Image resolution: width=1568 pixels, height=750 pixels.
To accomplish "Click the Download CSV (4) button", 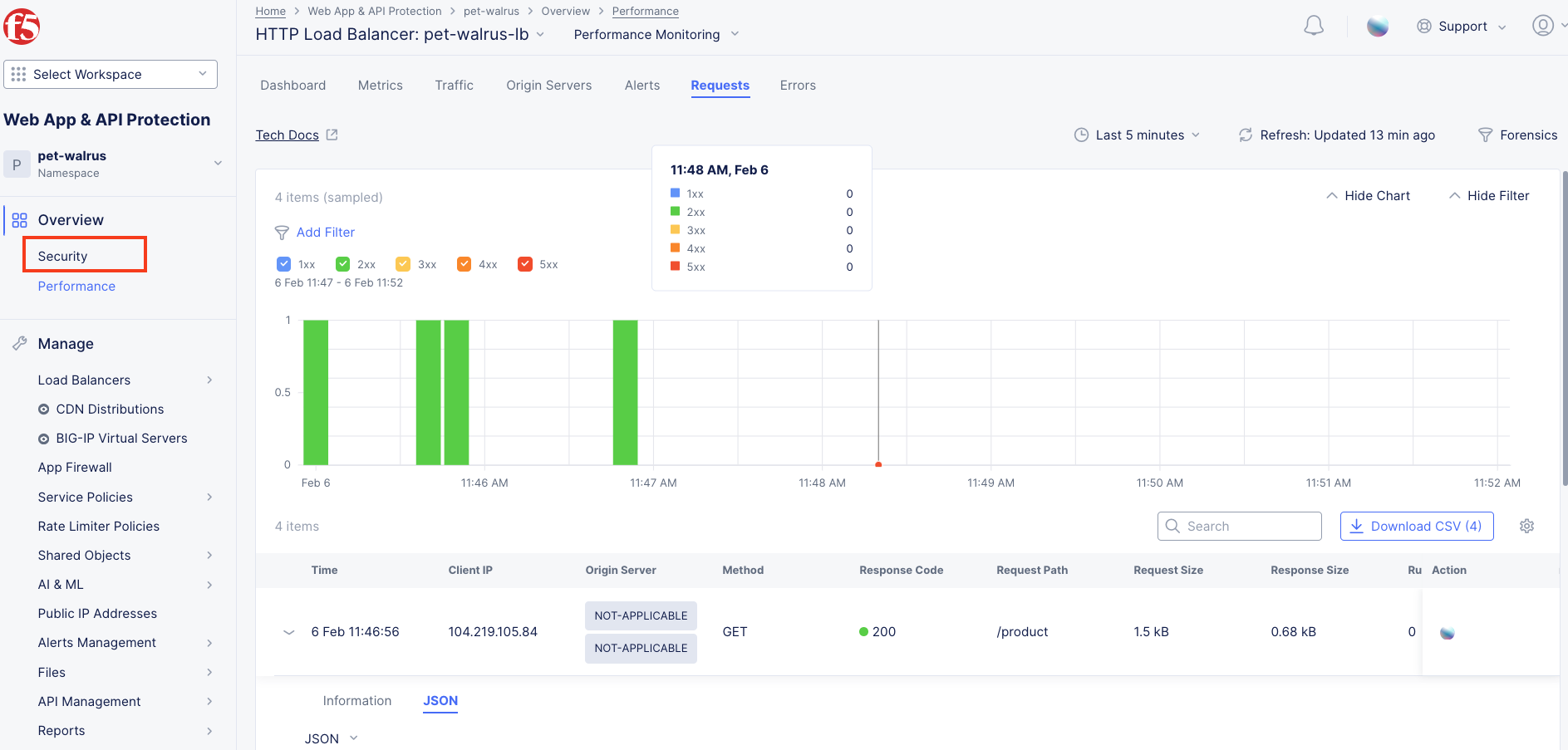I will pyautogui.click(x=1417, y=526).
